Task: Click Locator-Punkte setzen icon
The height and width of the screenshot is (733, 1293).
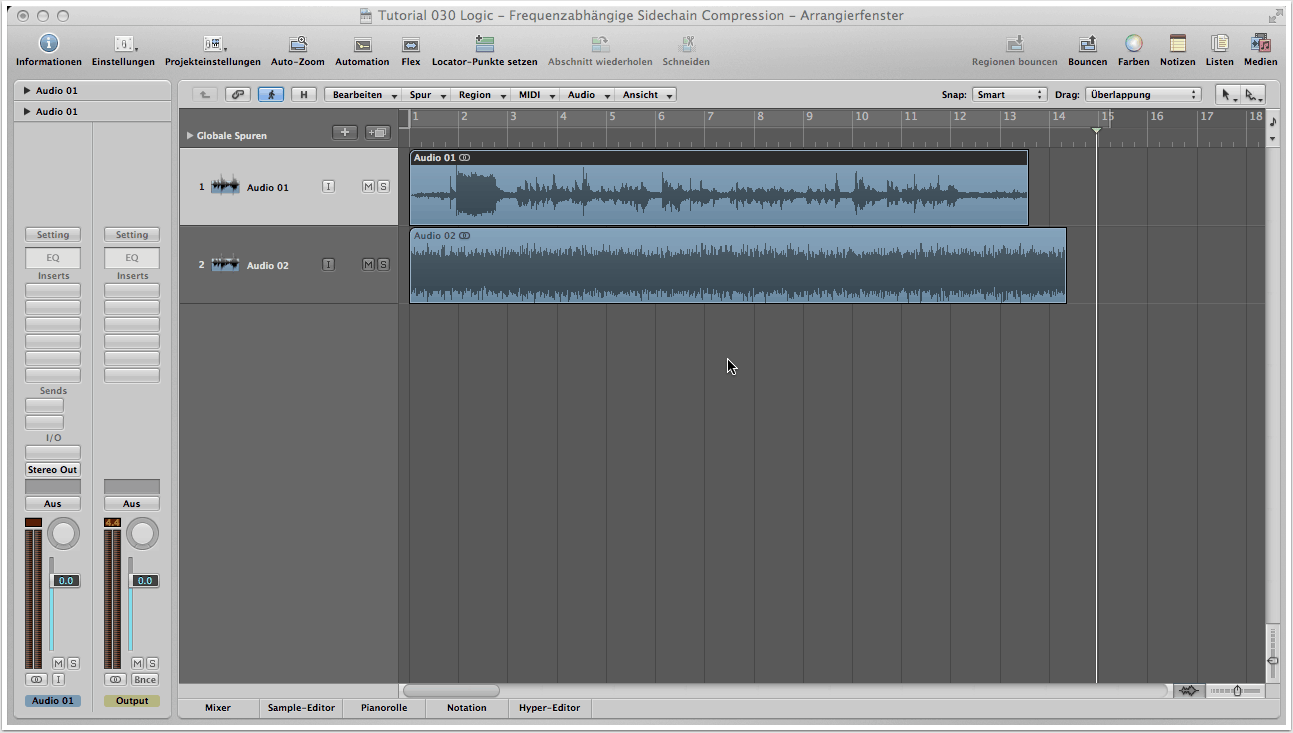Action: point(484,44)
